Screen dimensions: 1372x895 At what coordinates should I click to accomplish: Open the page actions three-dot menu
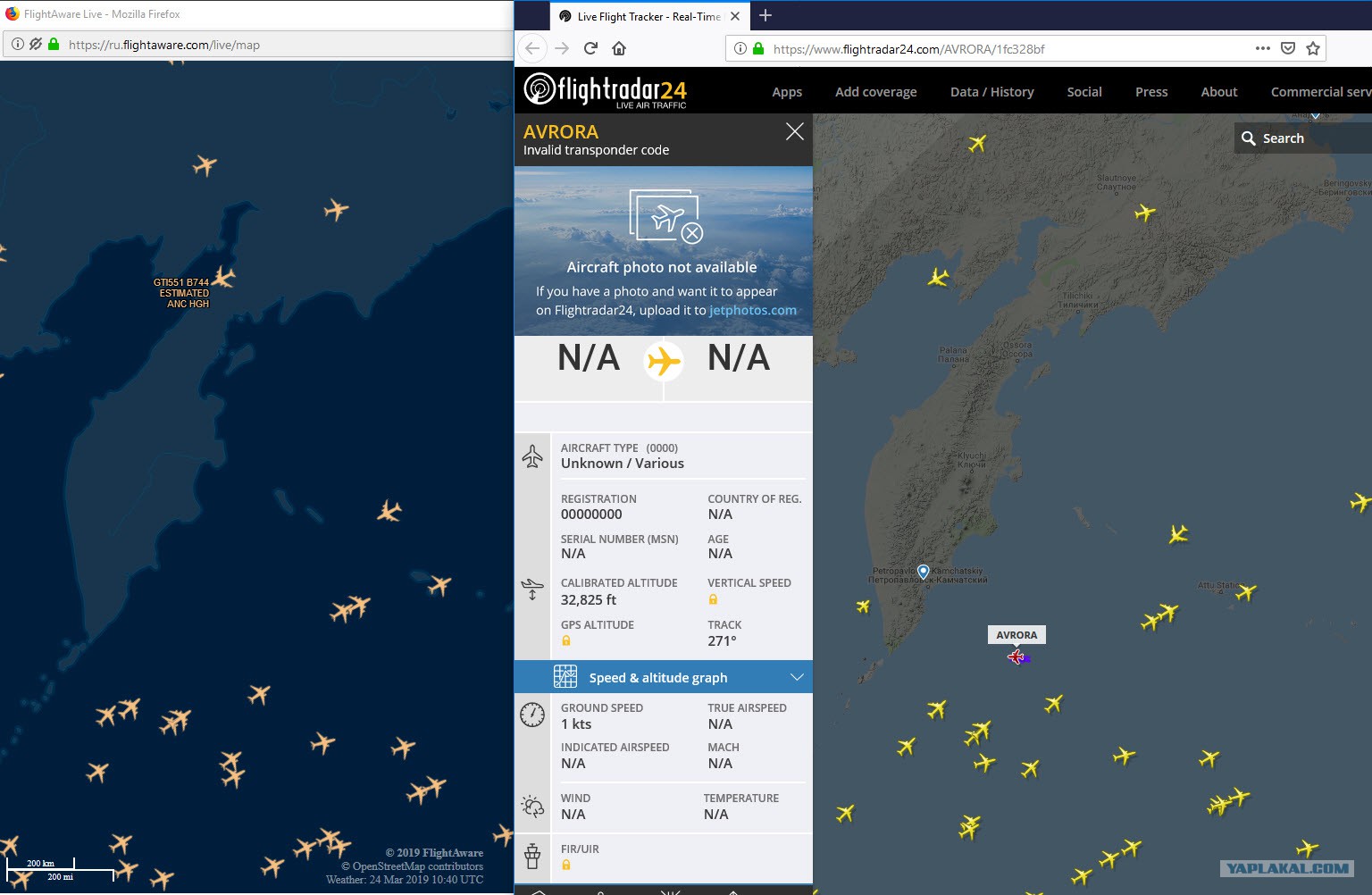click(x=1263, y=48)
